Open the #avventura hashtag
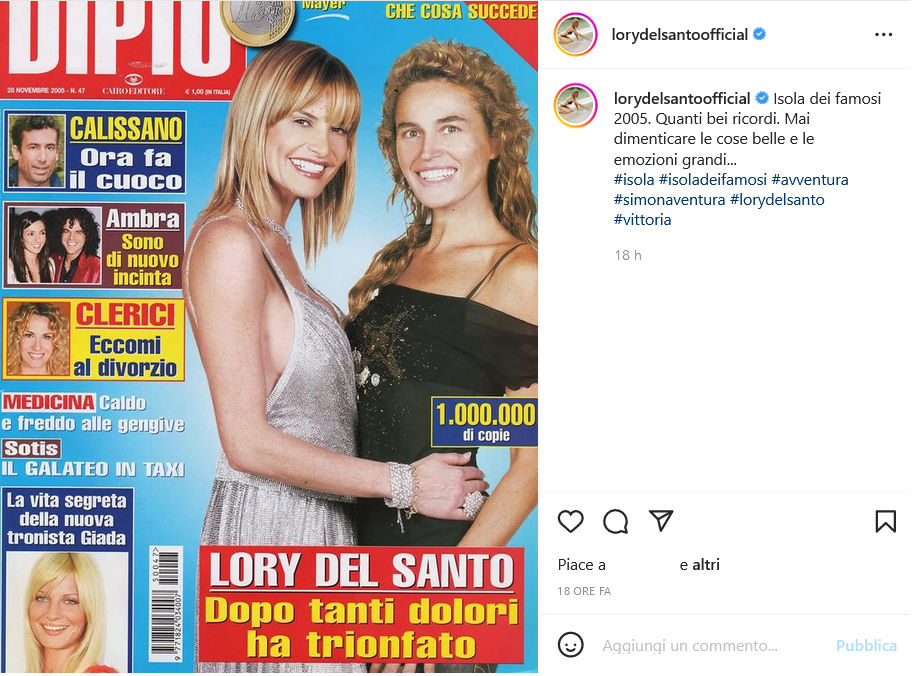 point(810,179)
